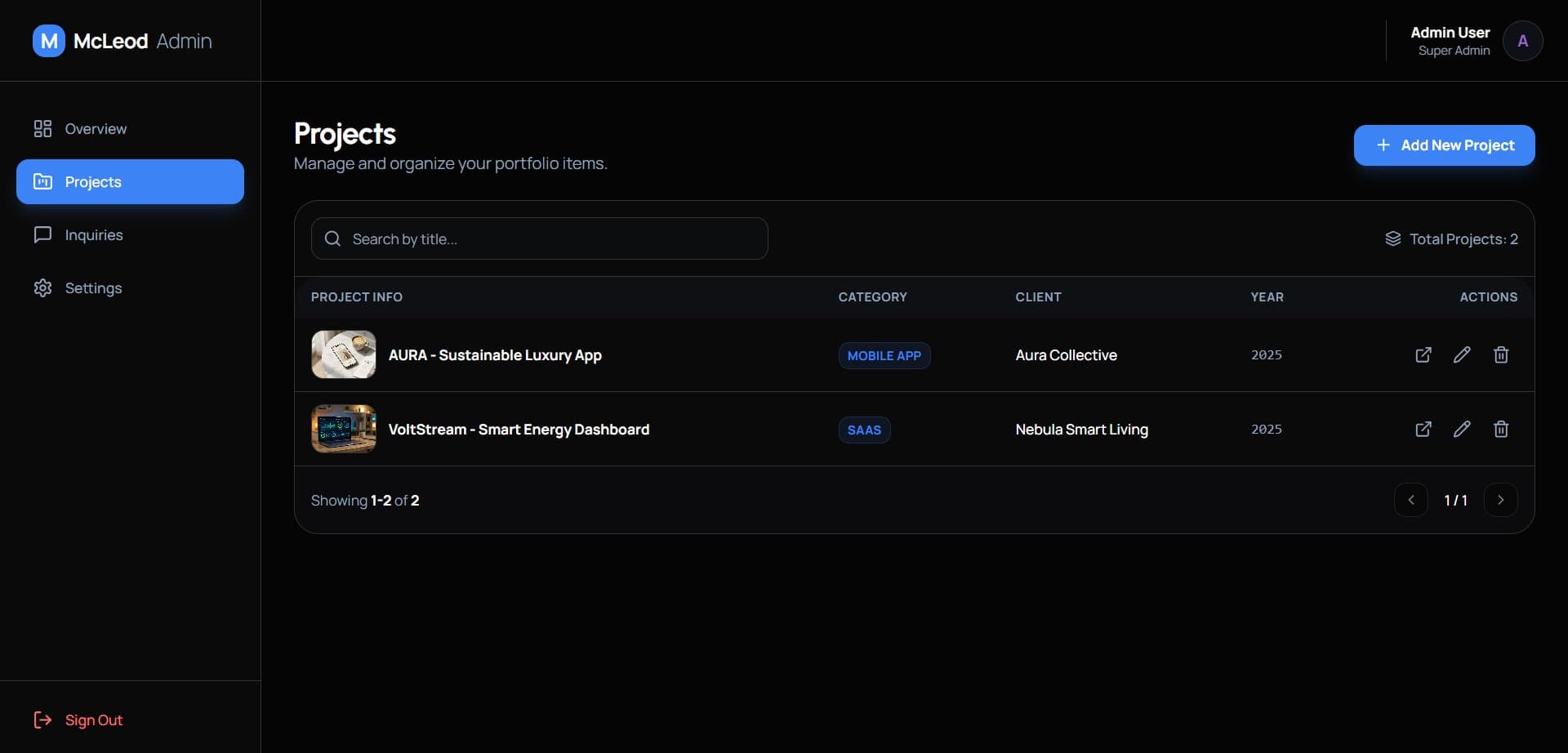Screen dimensions: 1568x753
Task: Open external link for AURA project
Action: click(1423, 354)
